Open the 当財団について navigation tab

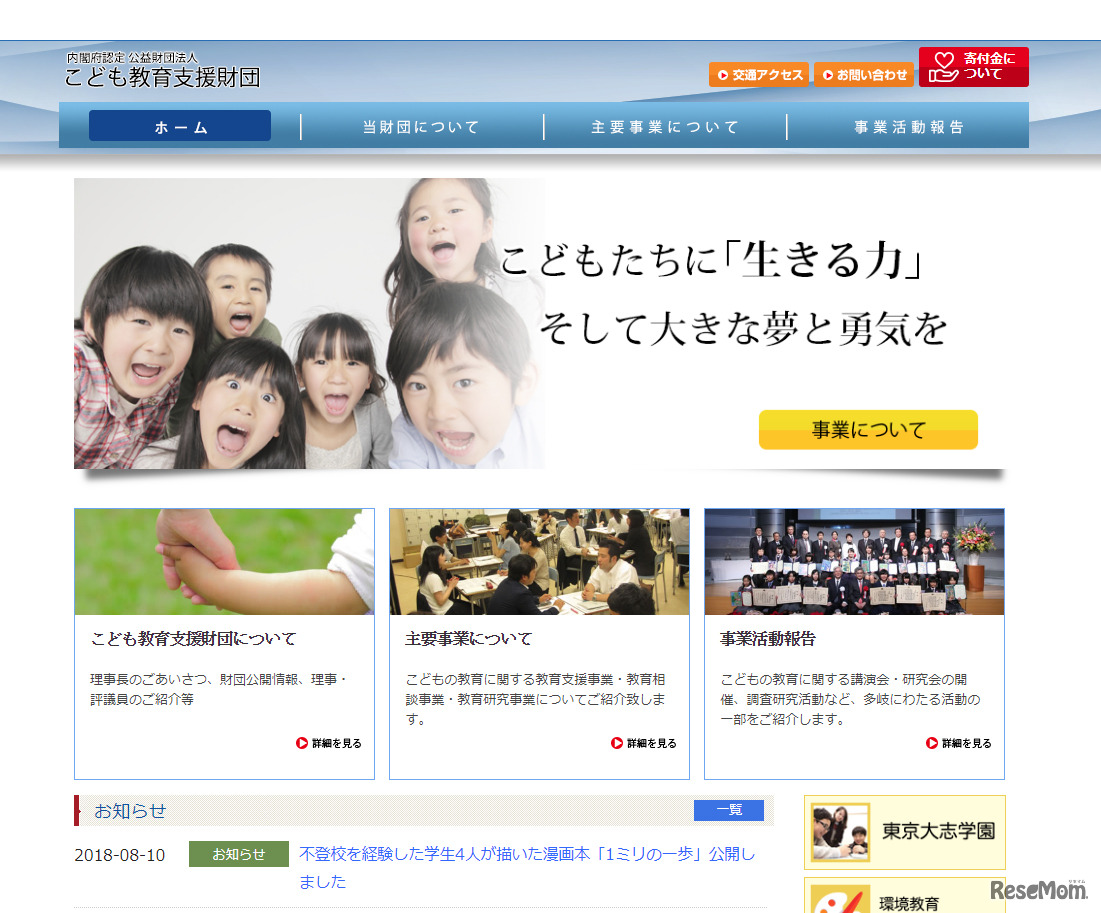[421, 125]
